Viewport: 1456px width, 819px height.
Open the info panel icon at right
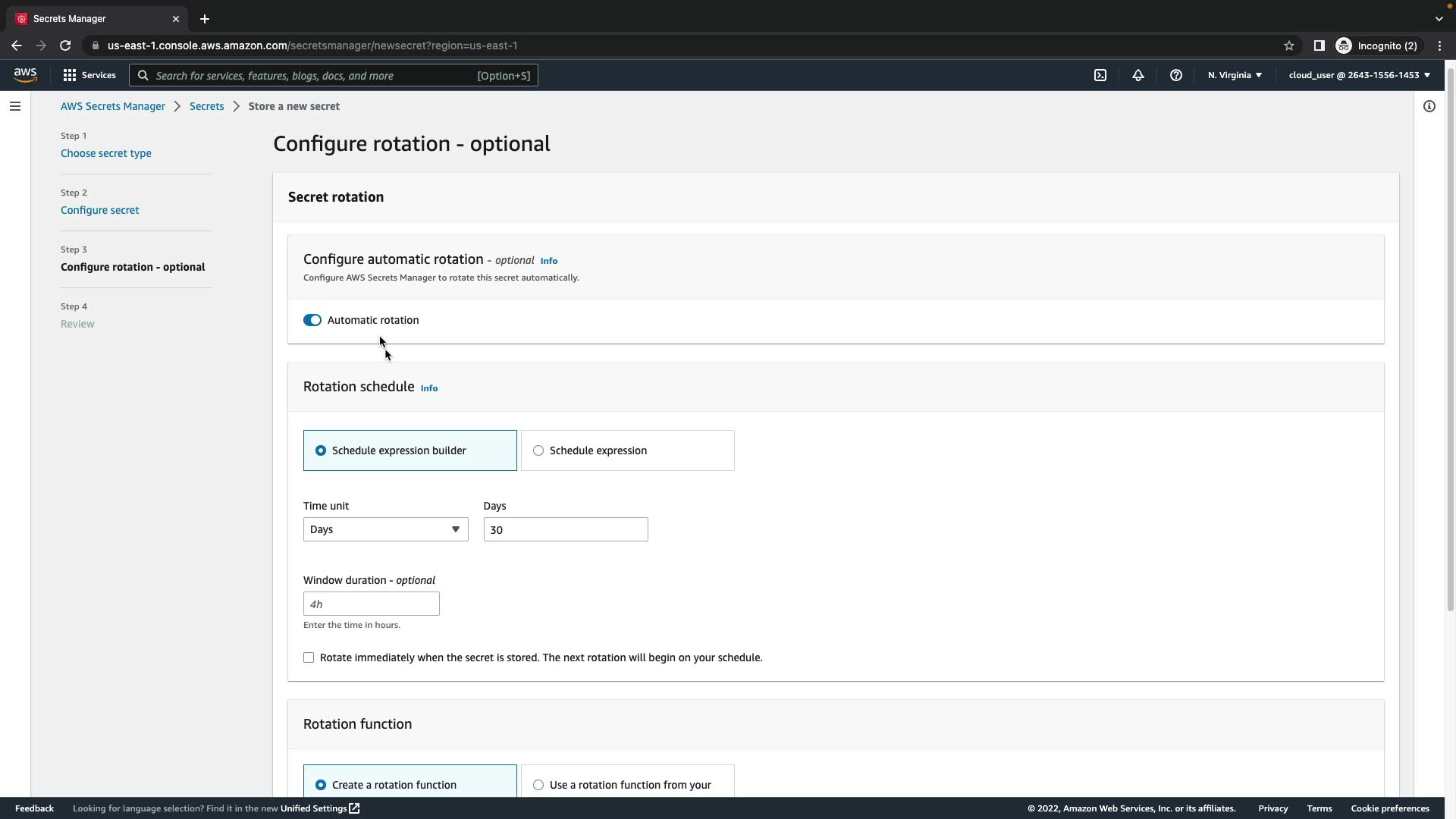[x=1429, y=106]
